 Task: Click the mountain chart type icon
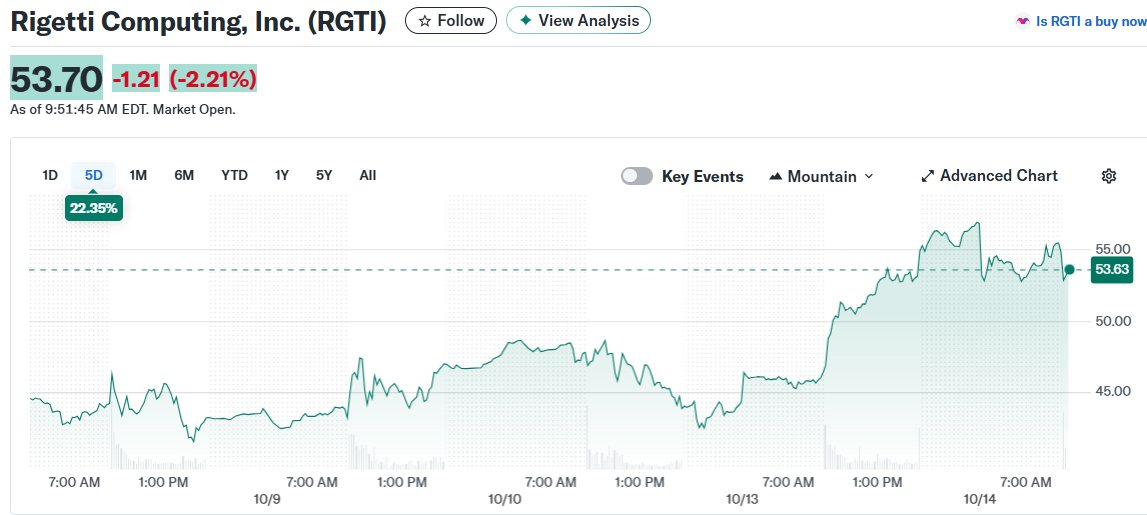click(775, 177)
